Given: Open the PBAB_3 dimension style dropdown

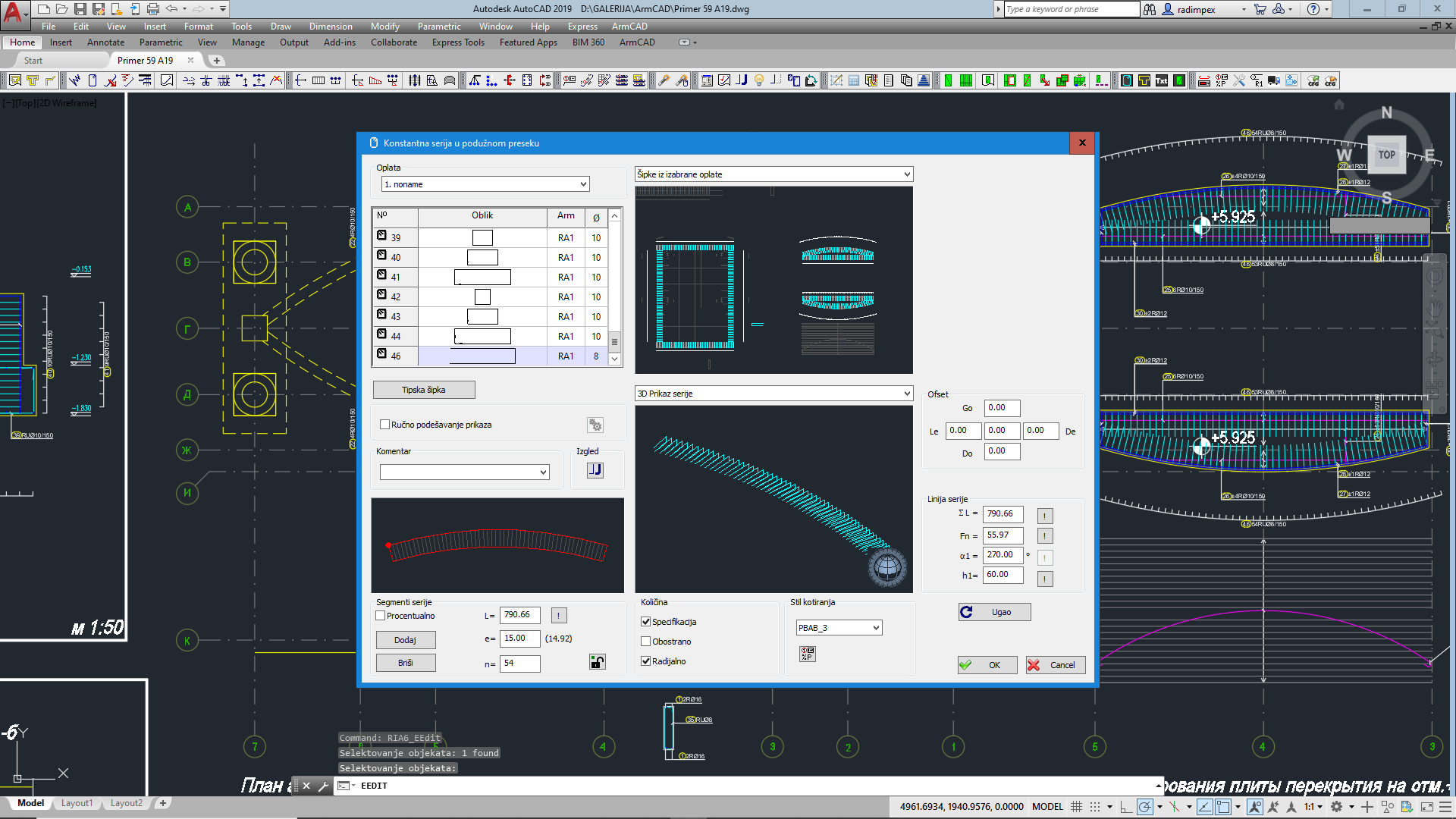Looking at the screenshot, I should click(839, 628).
